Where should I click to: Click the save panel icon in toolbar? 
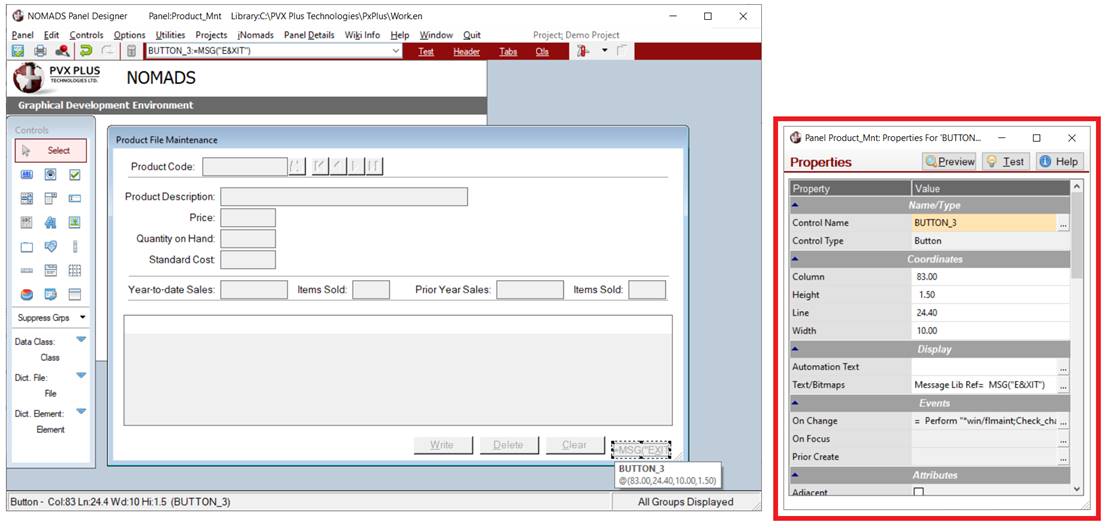coord(17,51)
